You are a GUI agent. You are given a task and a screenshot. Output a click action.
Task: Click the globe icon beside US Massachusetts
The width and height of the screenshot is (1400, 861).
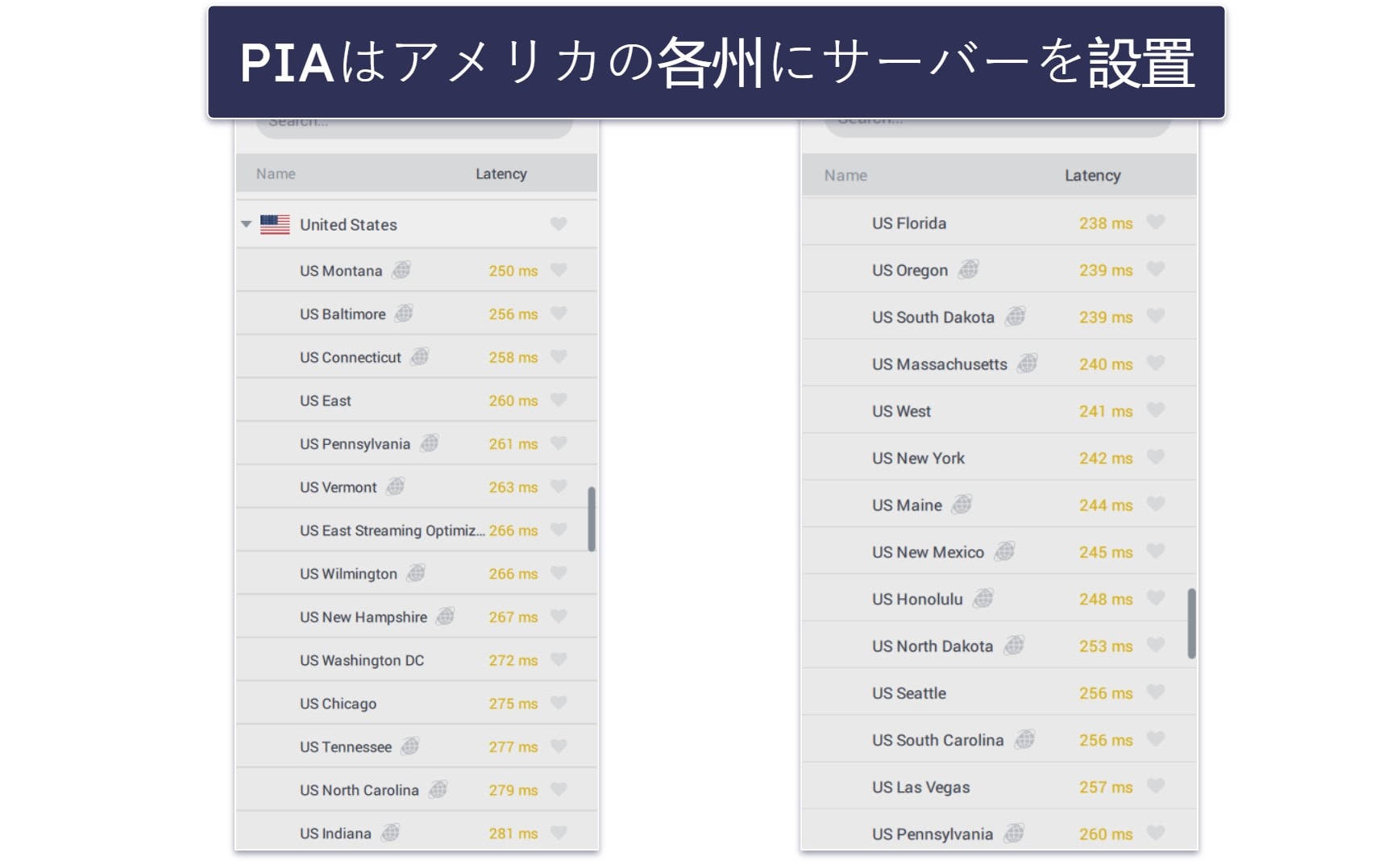tap(1027, 364)
